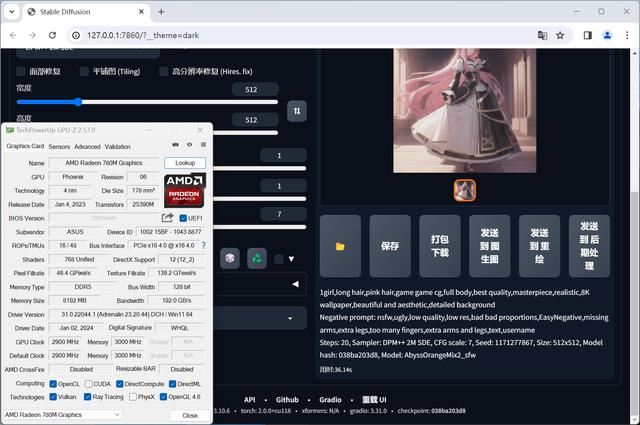Click the dice random seed icon
This screenshot has width=640, height=425.
click(230, 258)
